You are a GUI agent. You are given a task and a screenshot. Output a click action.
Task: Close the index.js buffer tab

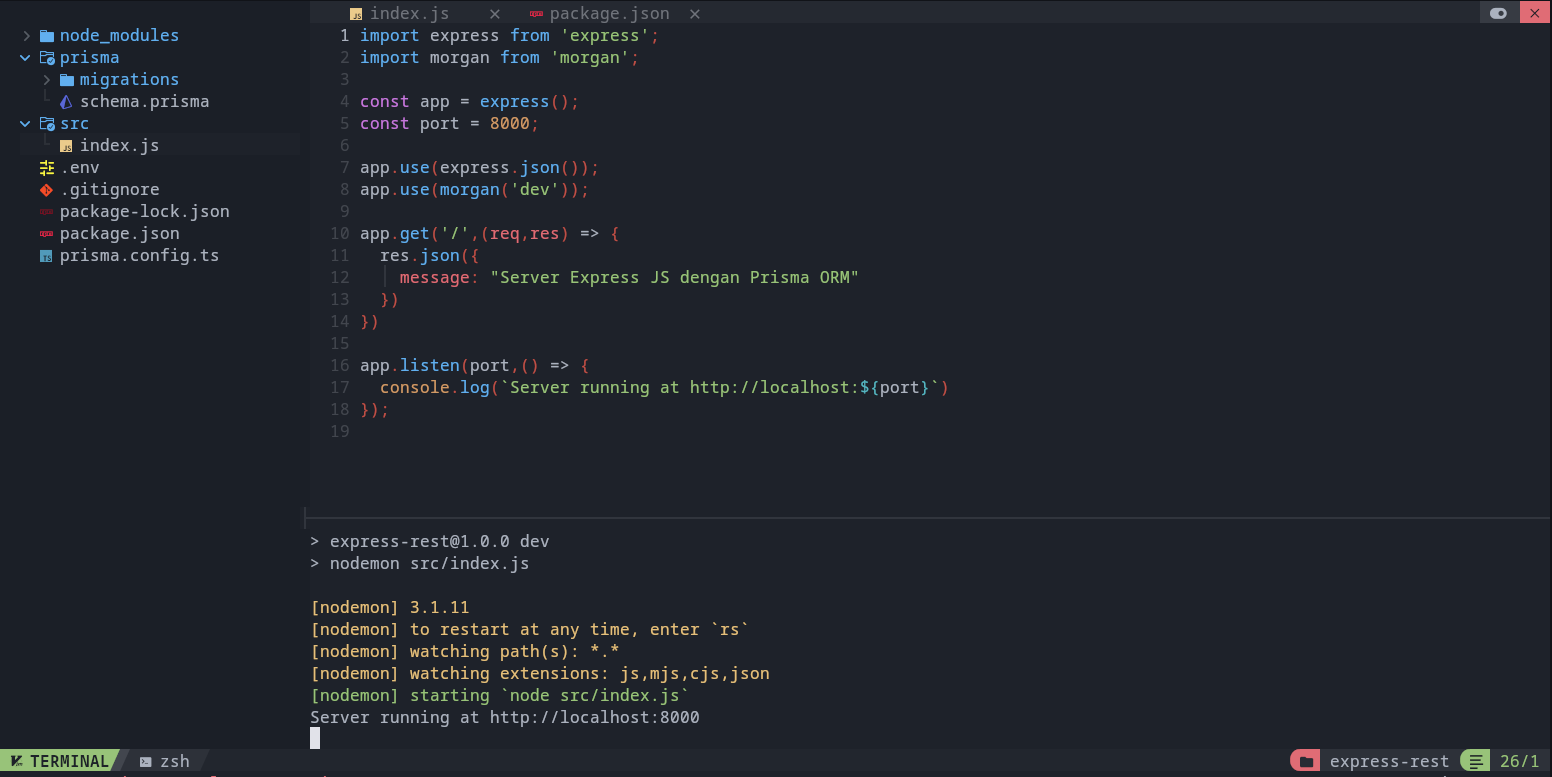(494, 14)
